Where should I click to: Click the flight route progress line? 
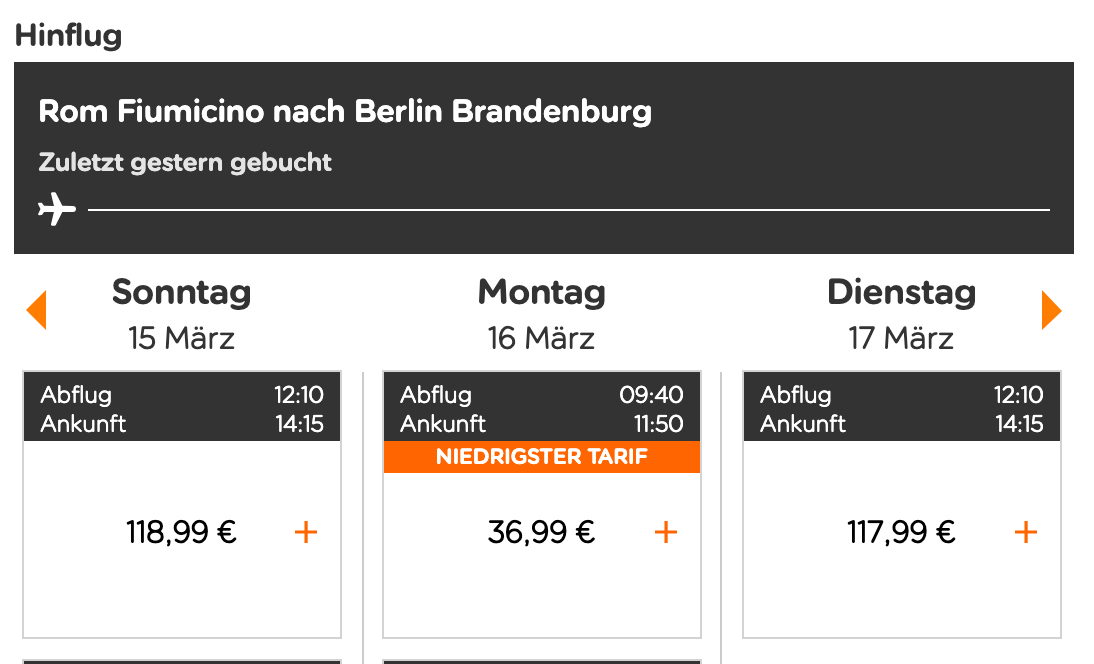pos(568,210)
